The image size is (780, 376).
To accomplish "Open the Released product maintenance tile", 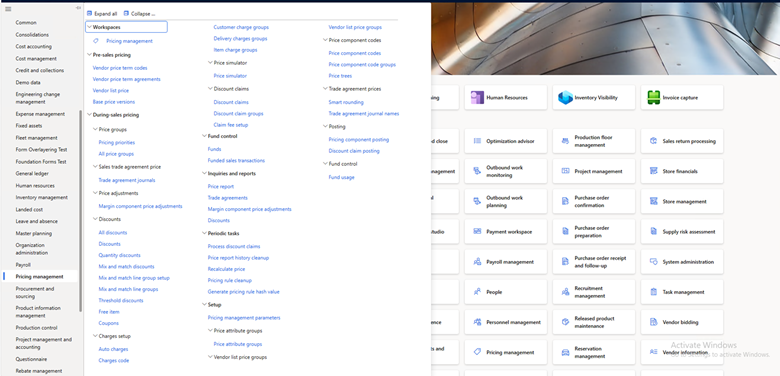I will click(x=593, y=322).
